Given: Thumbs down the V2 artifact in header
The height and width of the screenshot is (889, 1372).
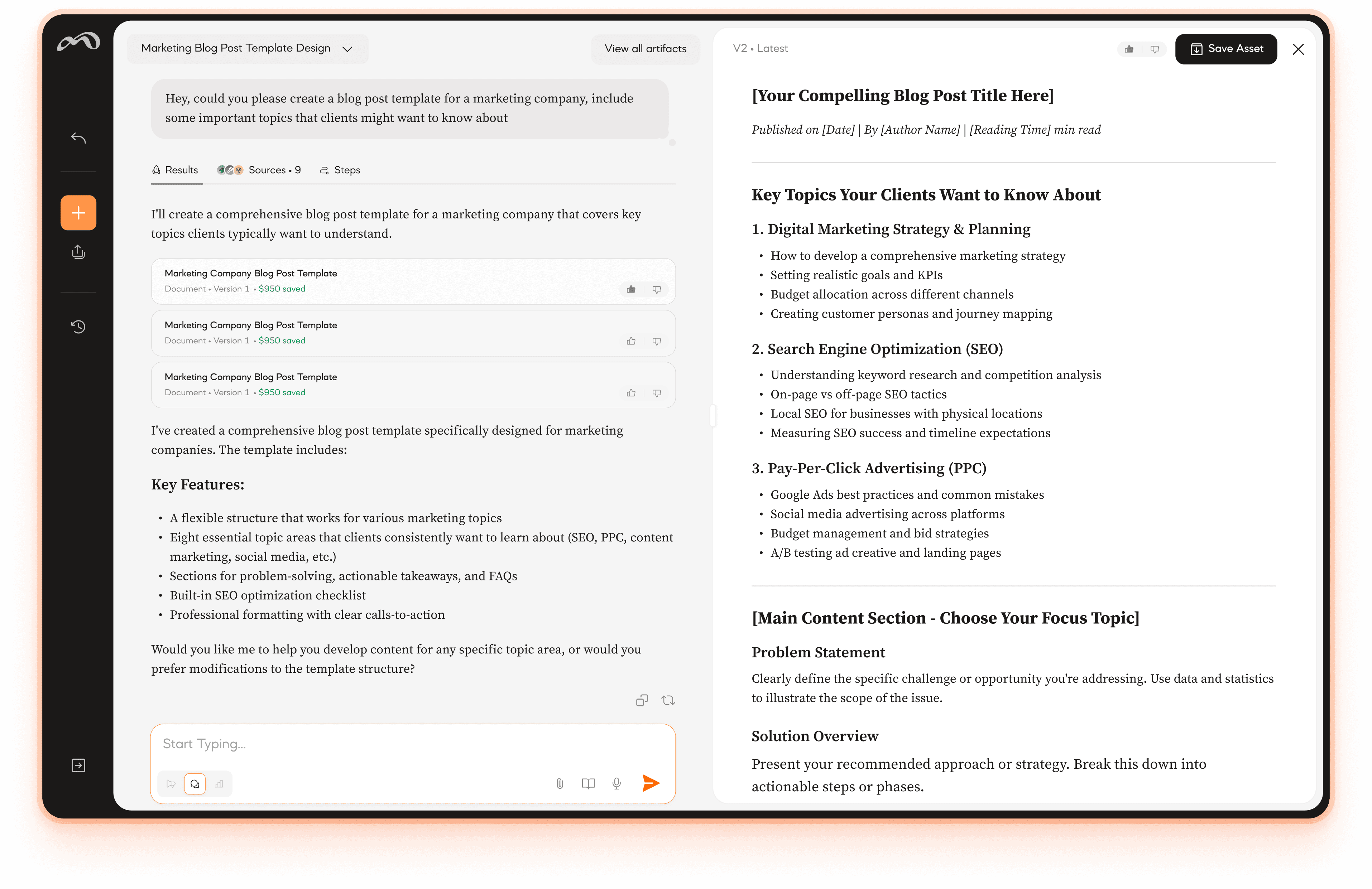Looking at the screenshot, I should [x=1155, y=49].
